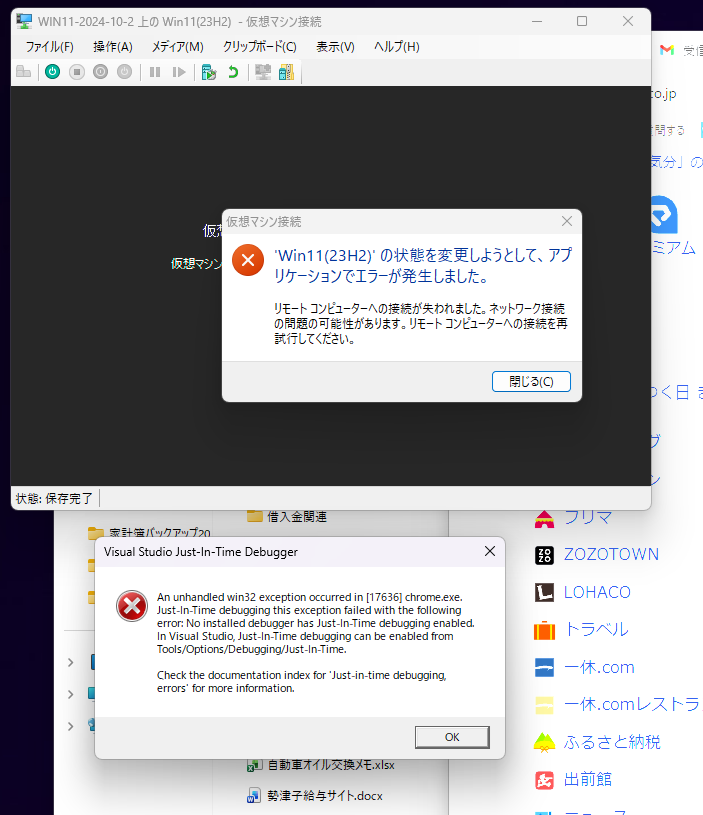Viewport: 703px width, 815px height.
Task: Click the Word icon of 勢津子給与サイト.docx
Action: click(254, 796)
